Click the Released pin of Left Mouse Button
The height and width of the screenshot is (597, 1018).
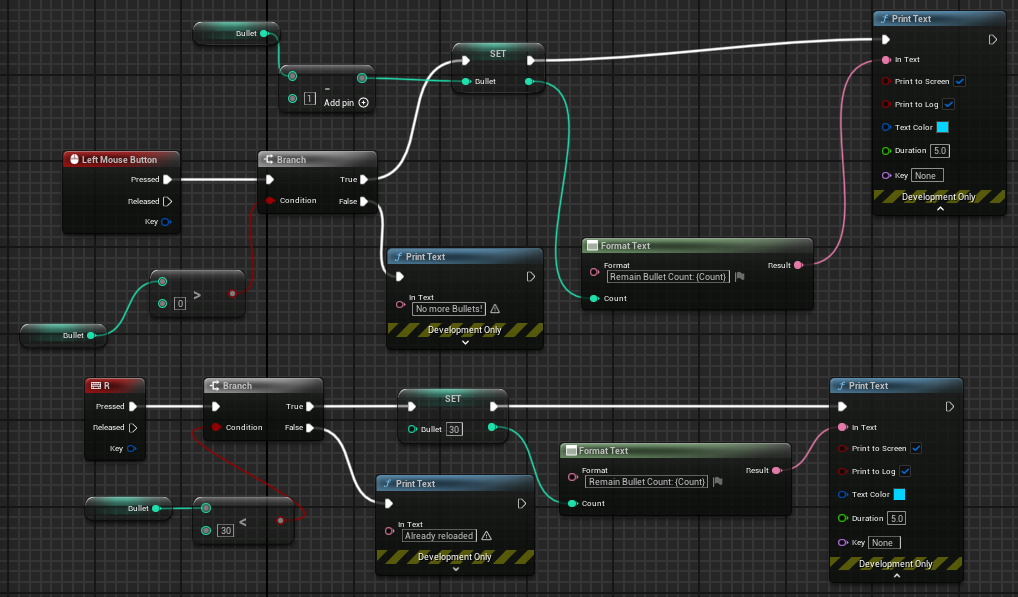point(168,201)
